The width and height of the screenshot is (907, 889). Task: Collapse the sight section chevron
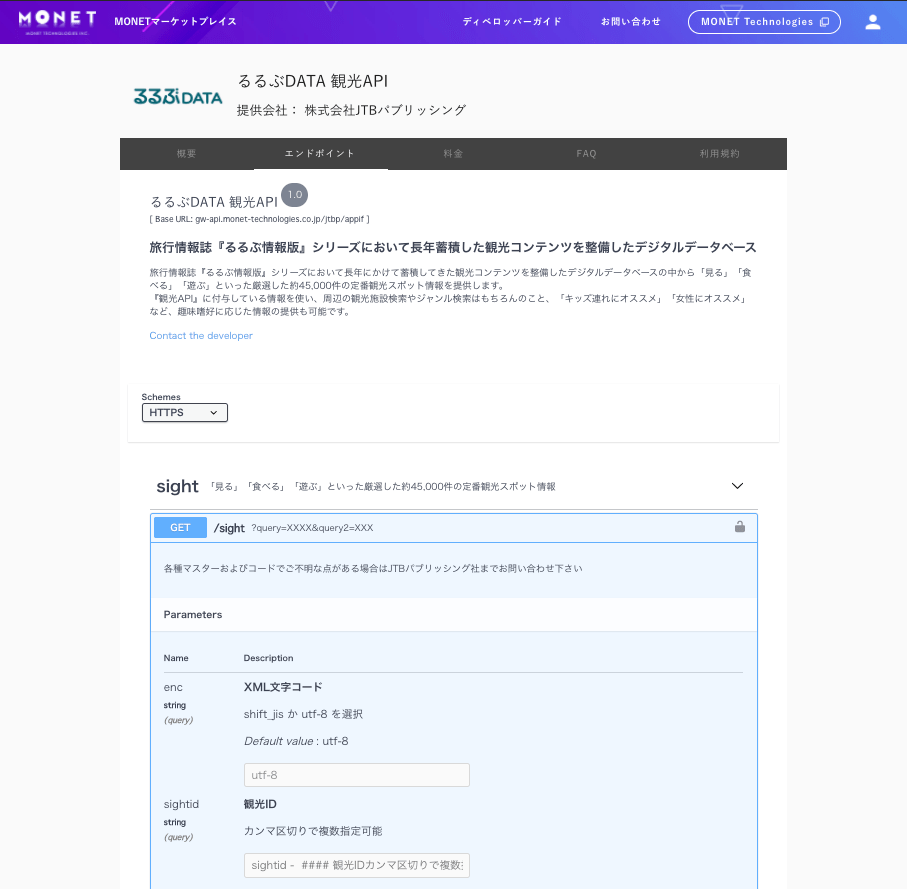(x=737, y=486)
